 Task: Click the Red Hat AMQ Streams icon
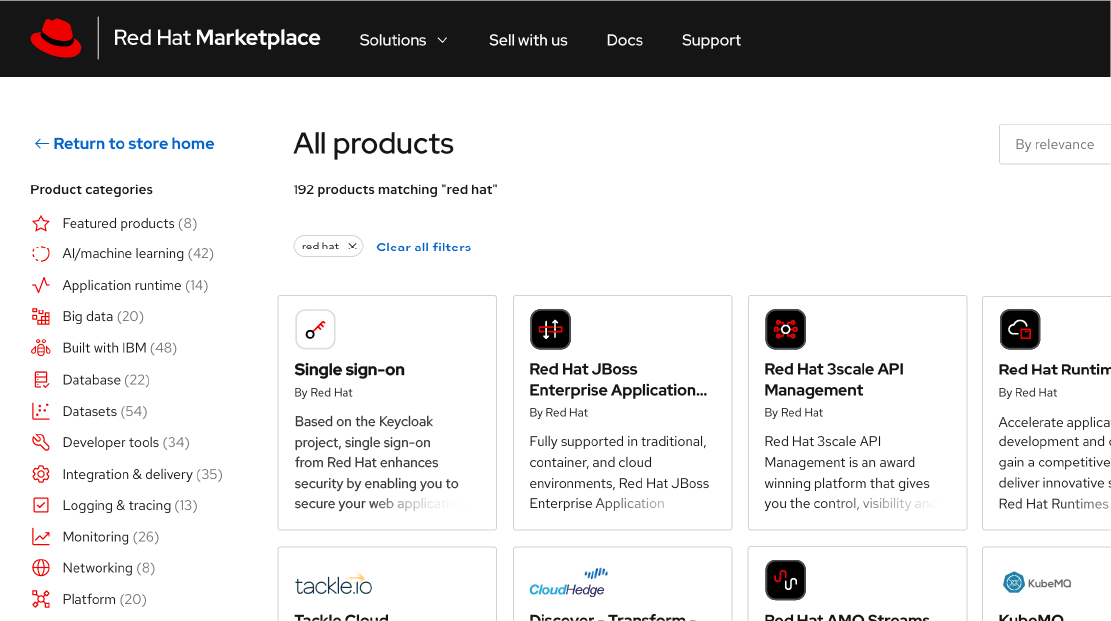pyautogui.click(x=785, y=580)
